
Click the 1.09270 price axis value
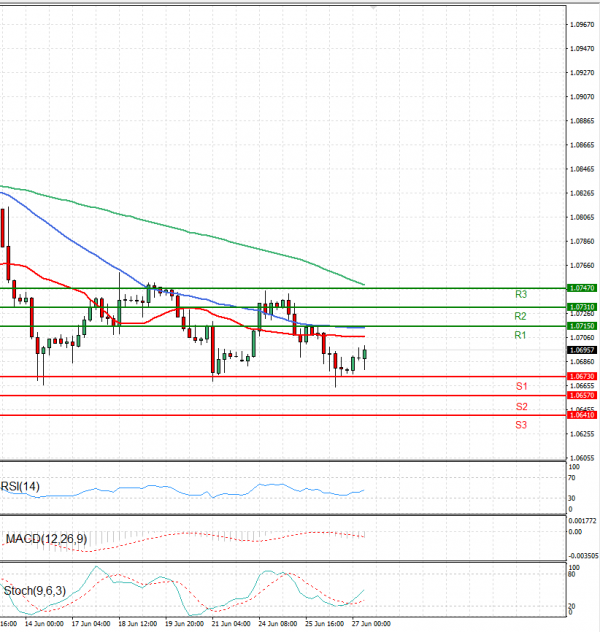582,73
